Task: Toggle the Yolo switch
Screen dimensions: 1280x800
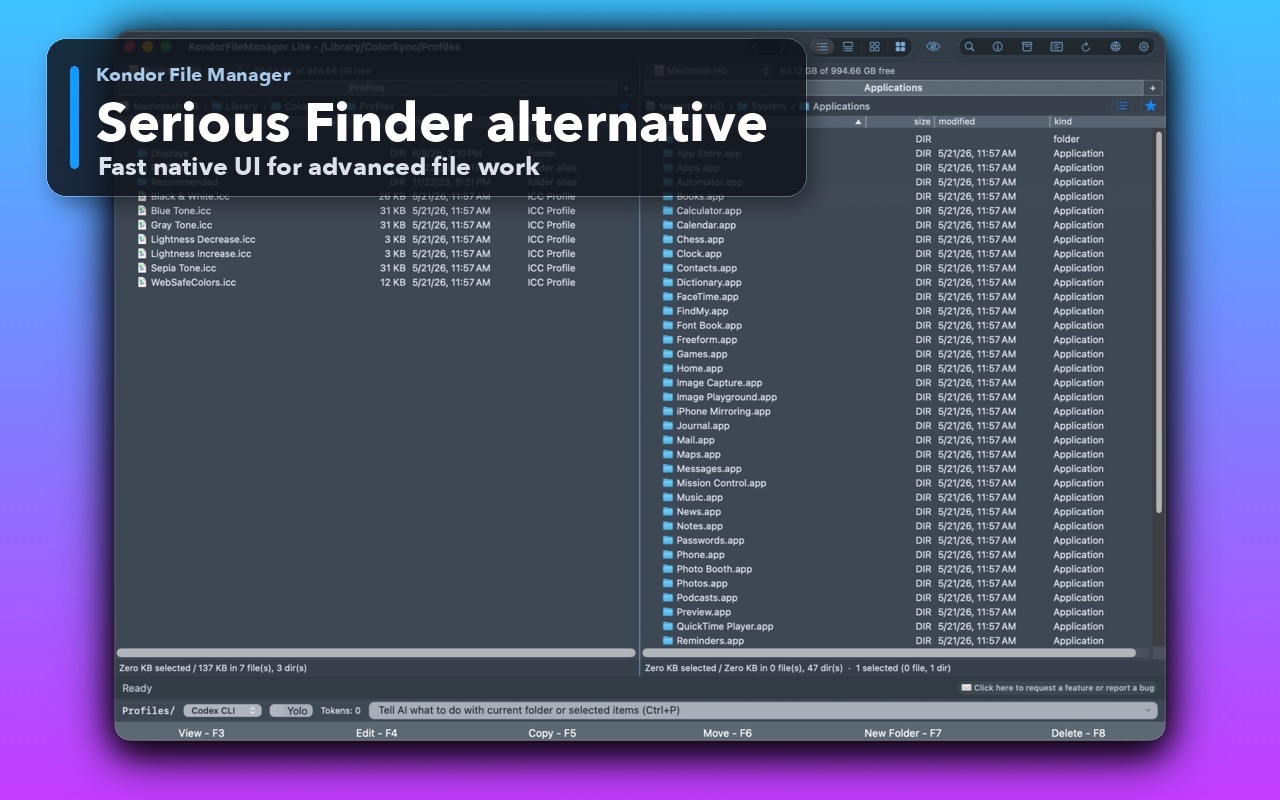Action: pos(291,711)
